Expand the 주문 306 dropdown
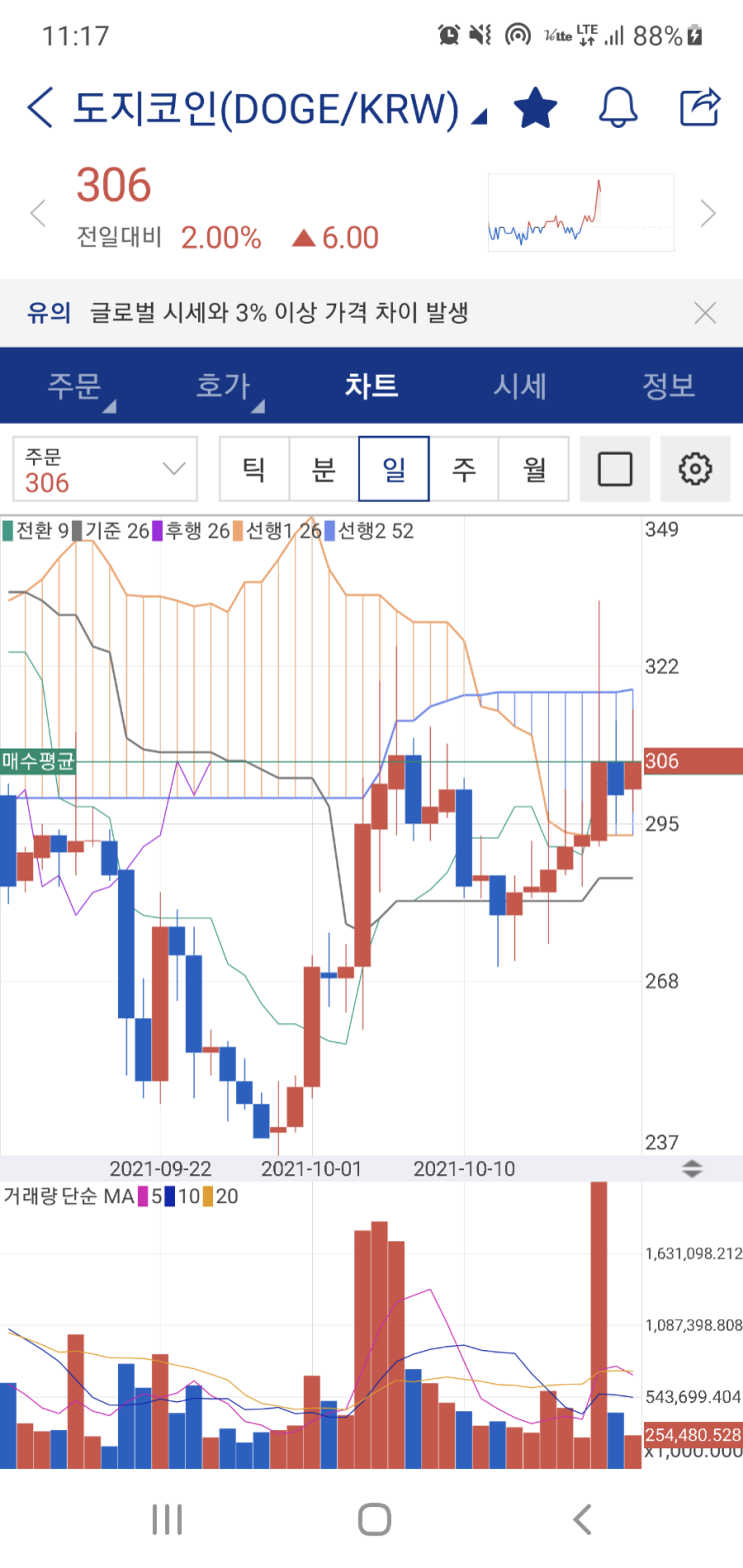The image size is (743, 1568). click(x=105, y=469)
